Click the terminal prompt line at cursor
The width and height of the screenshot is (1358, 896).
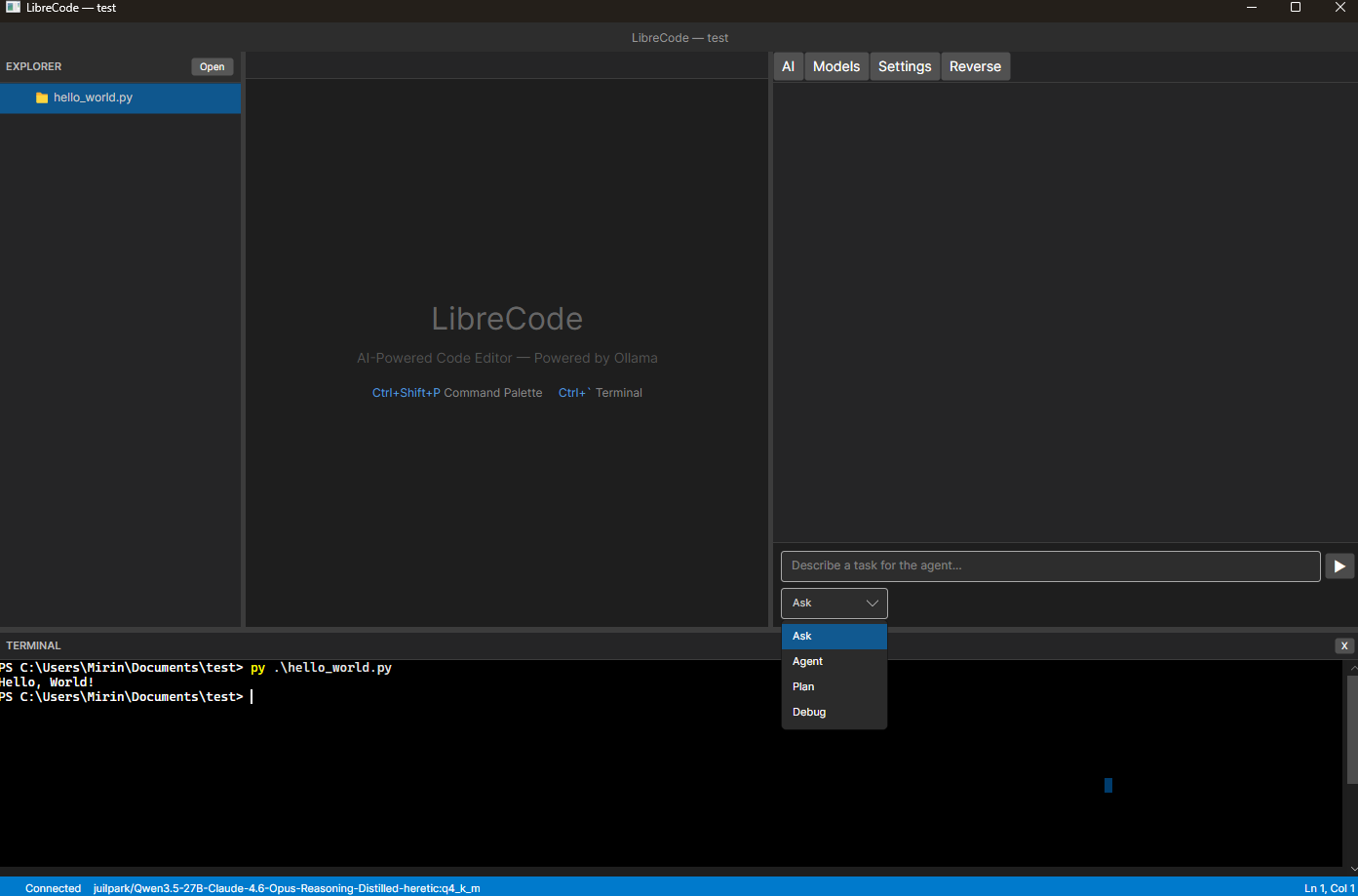tap(127, 697)
